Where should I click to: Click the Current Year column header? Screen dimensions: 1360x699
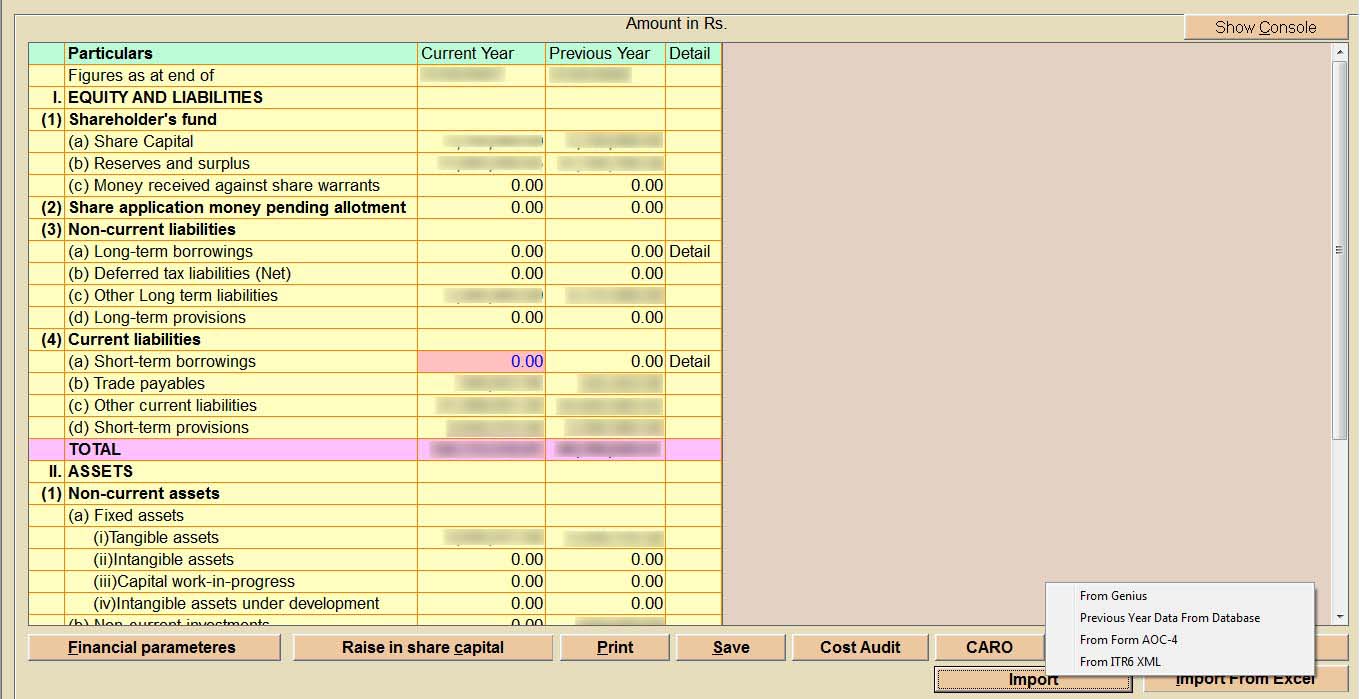481,54
